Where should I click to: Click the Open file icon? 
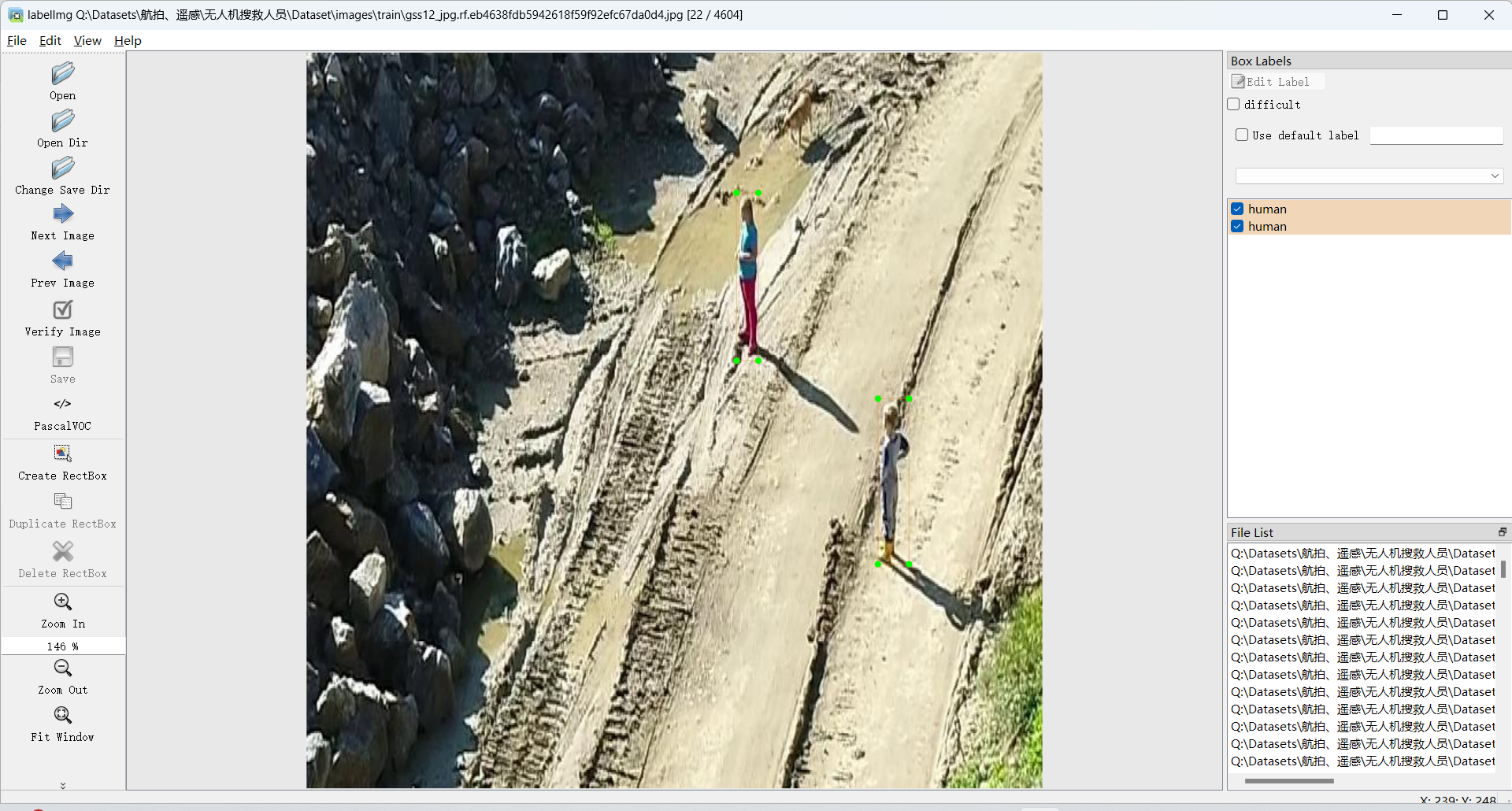(x=63, y=74)
